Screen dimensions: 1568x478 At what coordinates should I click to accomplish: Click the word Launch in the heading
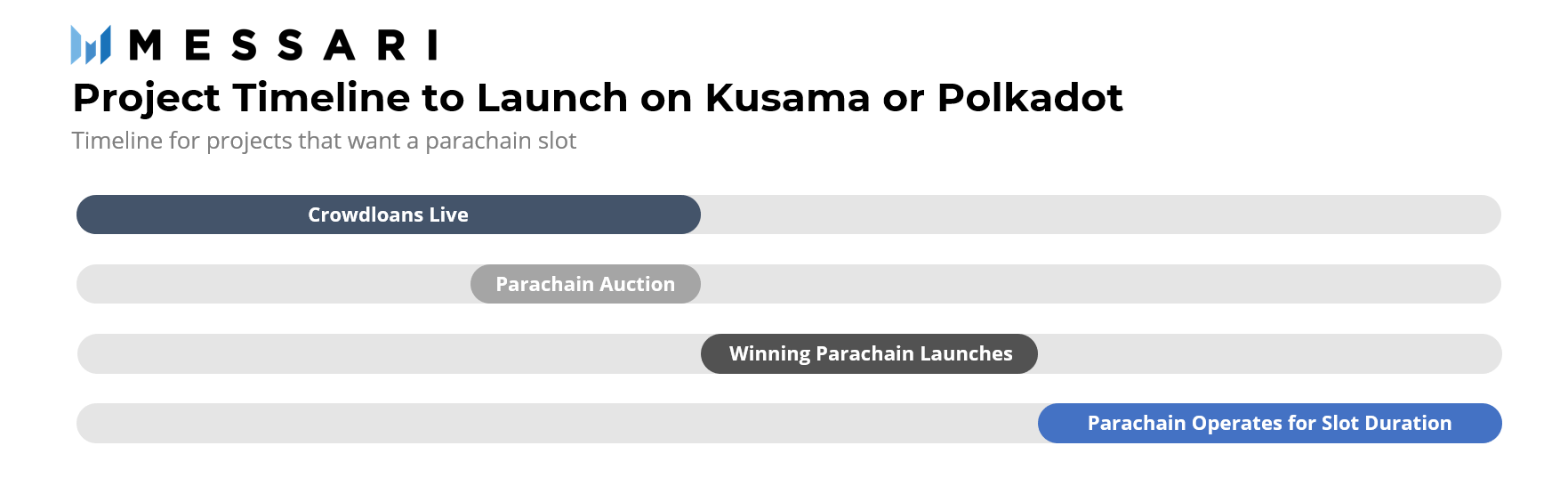pos(552,98)
